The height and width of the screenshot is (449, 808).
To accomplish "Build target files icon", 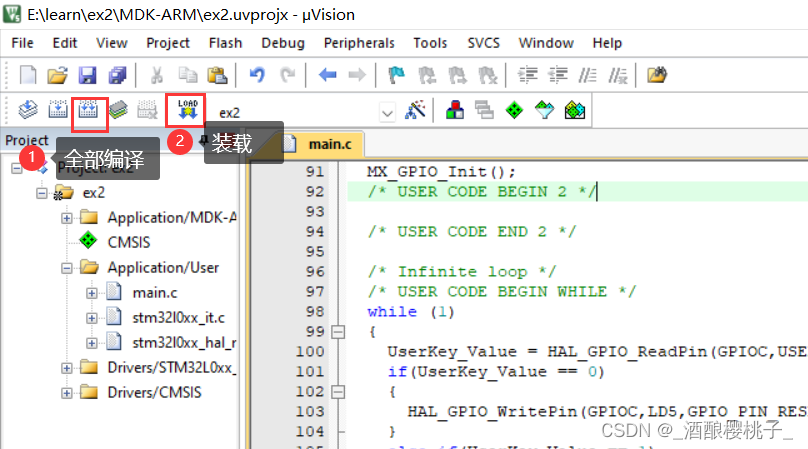I will pyautogui.click(x=58, y=110).
